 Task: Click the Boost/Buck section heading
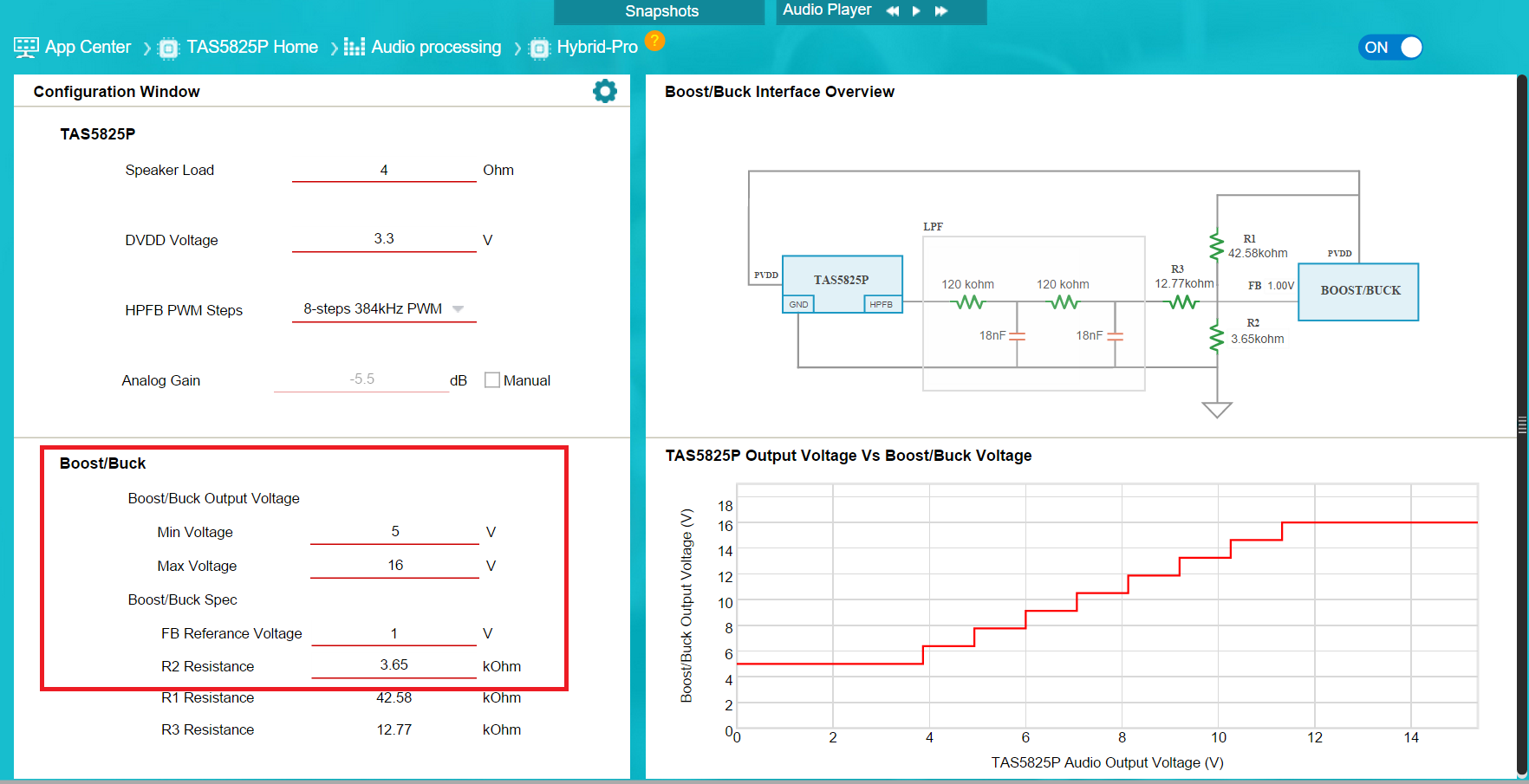[102, 463]
